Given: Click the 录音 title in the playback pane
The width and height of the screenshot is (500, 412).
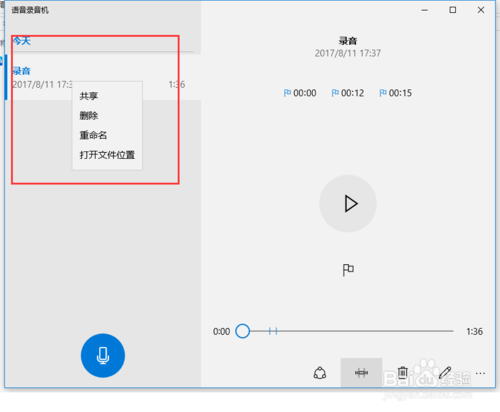Looking at the screenshot, I should coord(348,41).
